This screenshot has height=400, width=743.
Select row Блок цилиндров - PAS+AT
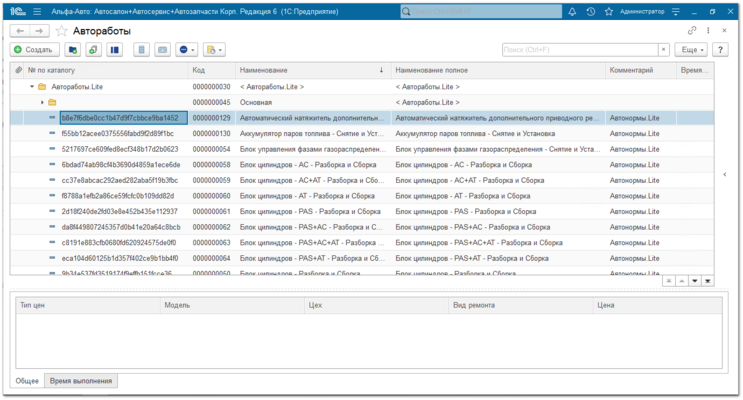click(x=362, y=259)
